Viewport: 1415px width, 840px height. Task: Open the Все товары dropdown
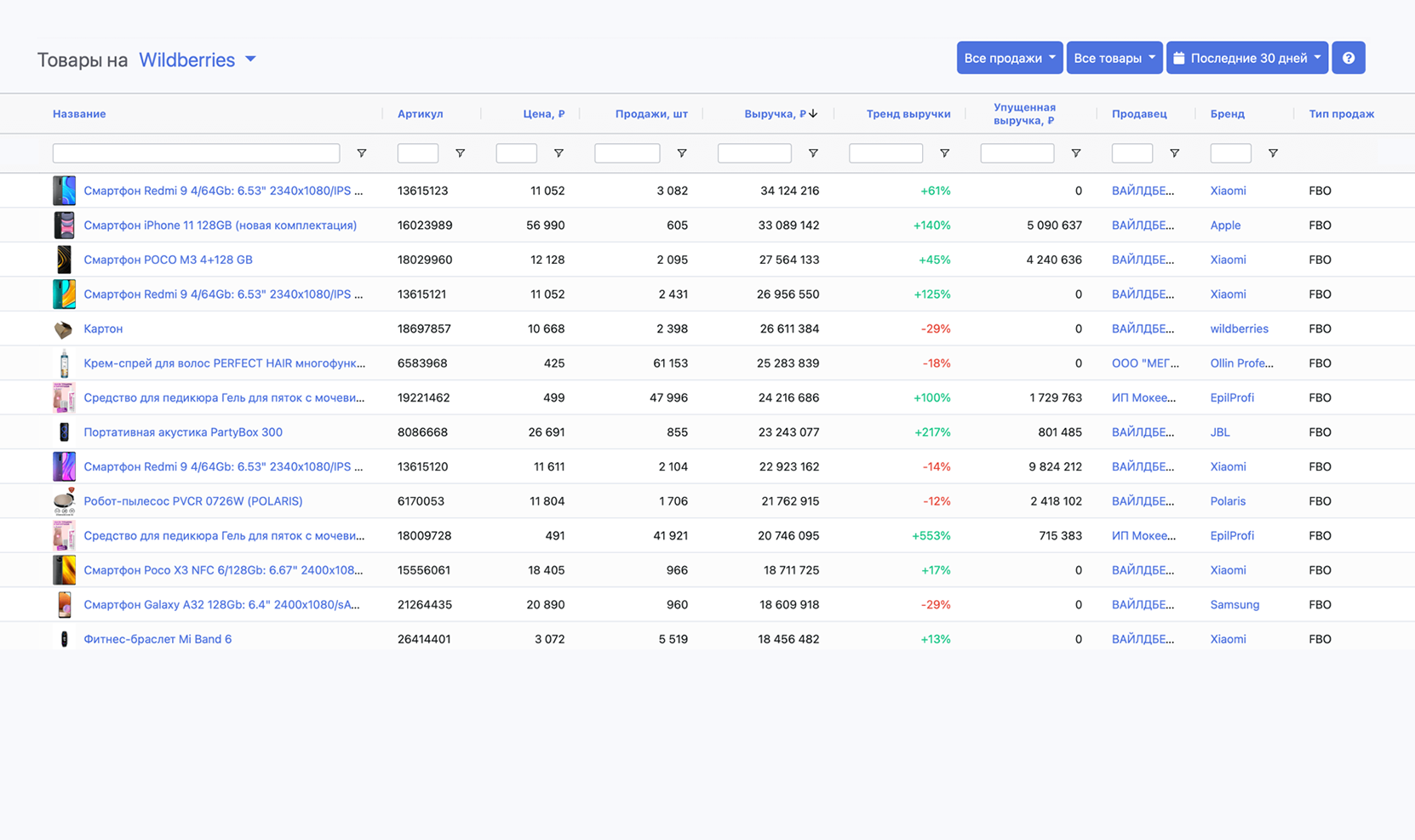click(x=1114, y=58)
